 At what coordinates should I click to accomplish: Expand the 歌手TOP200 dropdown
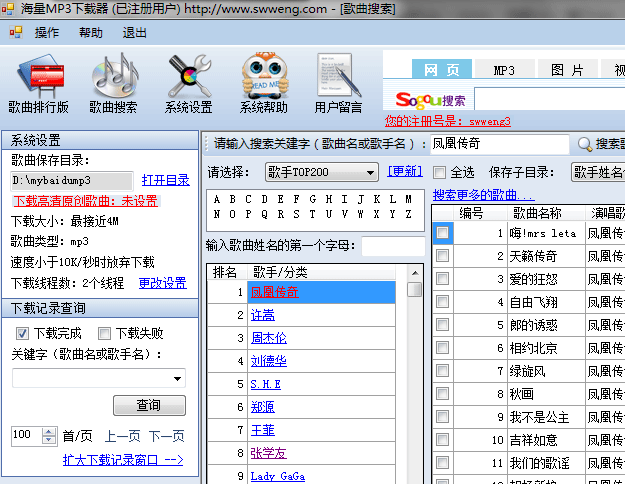pos(370,172)
